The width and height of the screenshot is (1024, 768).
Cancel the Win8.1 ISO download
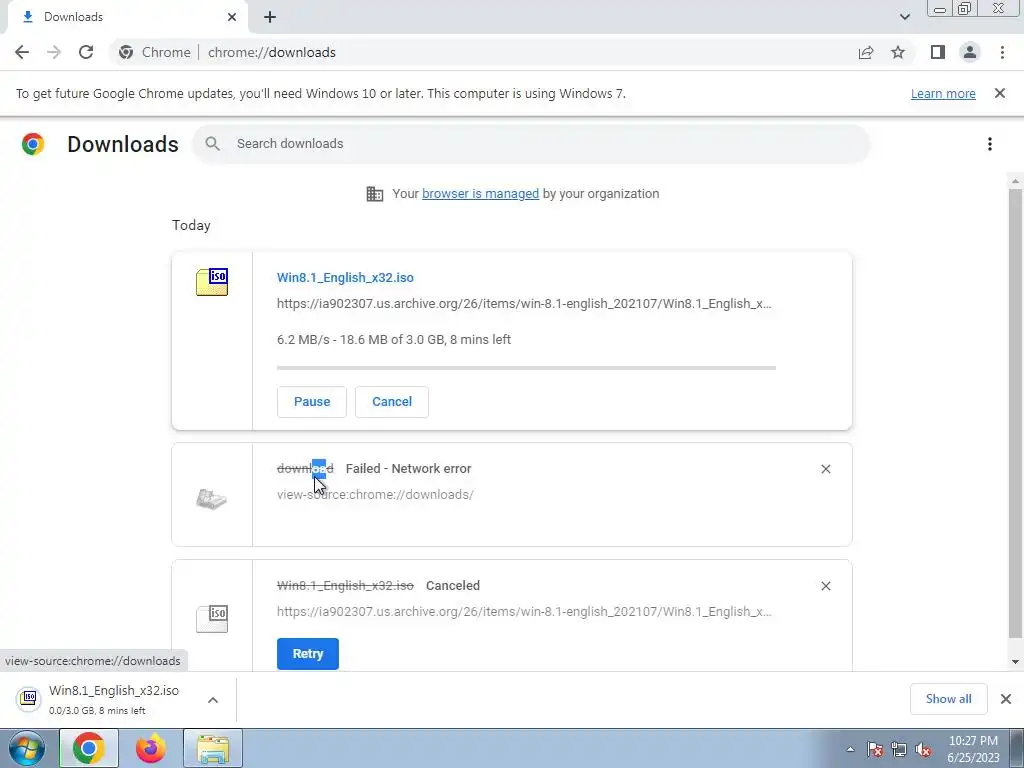392,402
